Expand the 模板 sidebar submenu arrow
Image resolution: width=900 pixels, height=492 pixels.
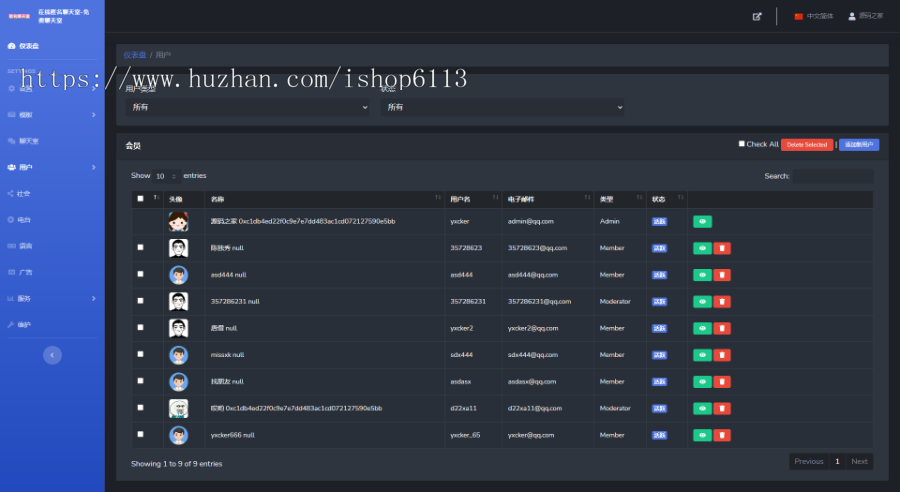pos(94,115)
